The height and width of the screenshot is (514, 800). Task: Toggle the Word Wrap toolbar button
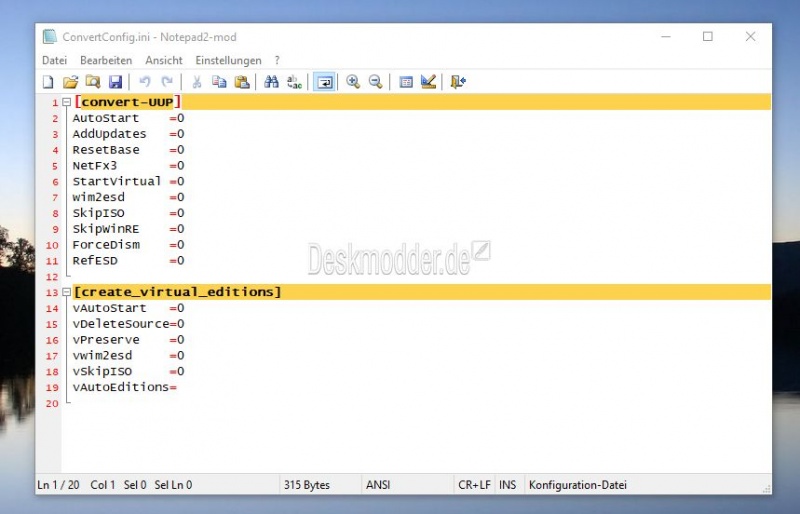click(324, 82)
